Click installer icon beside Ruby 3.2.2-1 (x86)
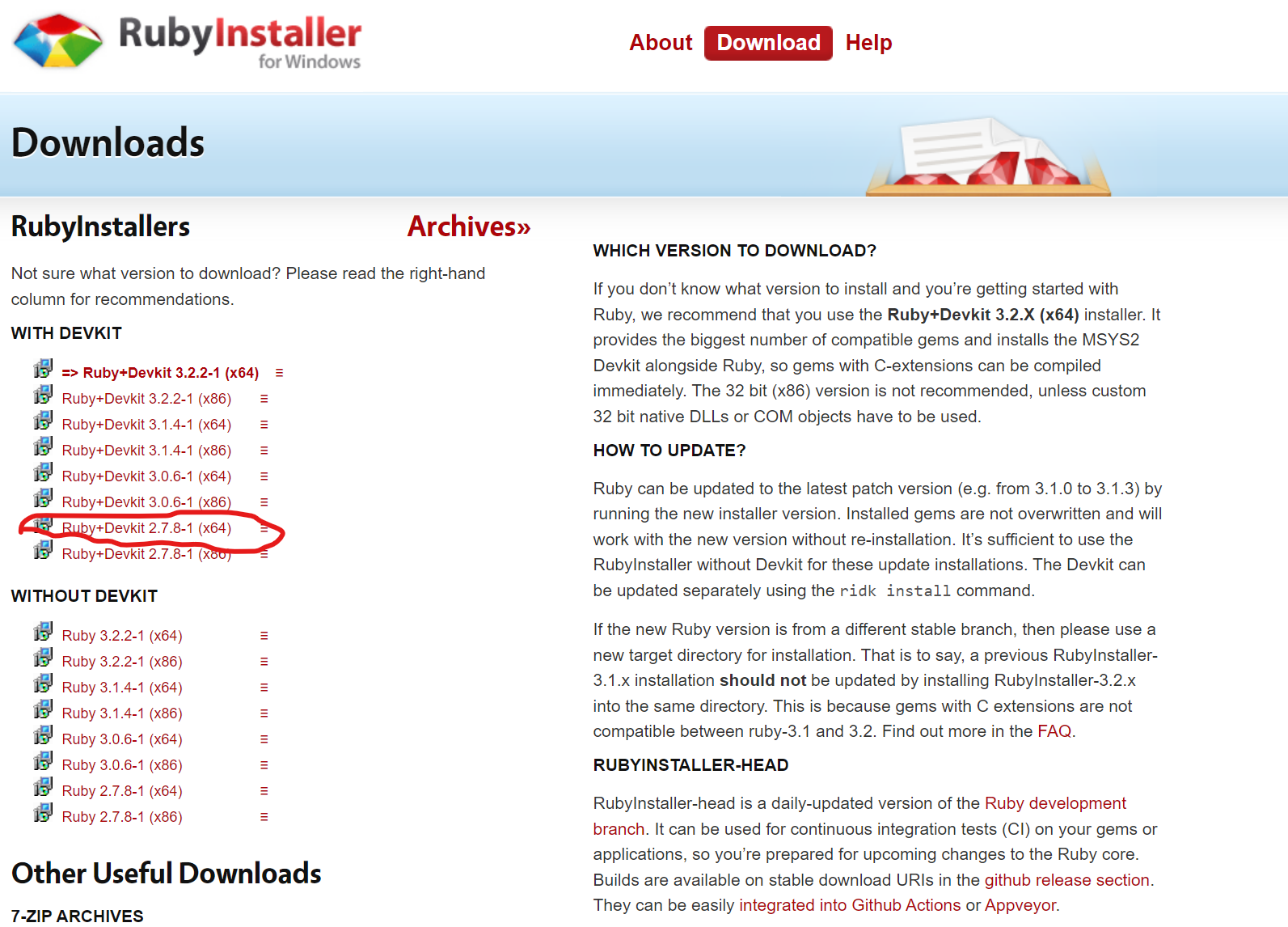The image size is (1288, 927). coord(43,658)
